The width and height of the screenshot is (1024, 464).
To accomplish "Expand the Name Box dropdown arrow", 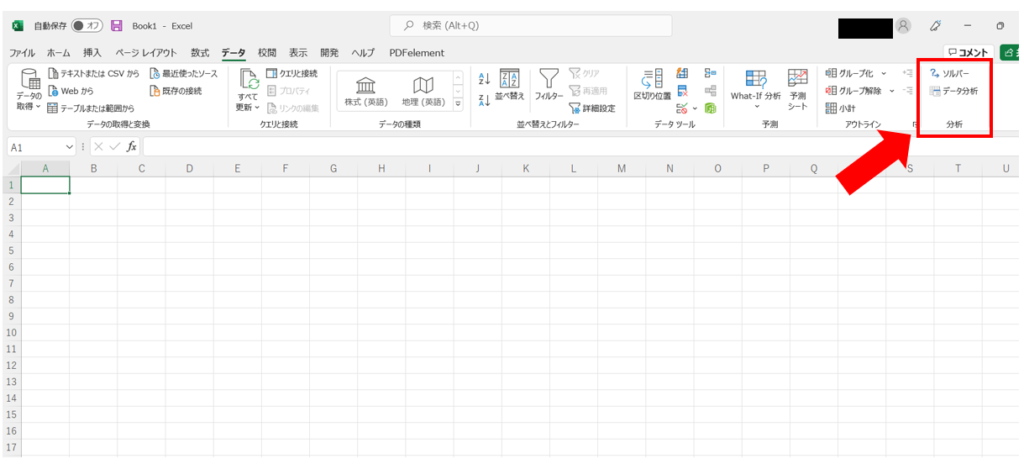I will (69, 147).
